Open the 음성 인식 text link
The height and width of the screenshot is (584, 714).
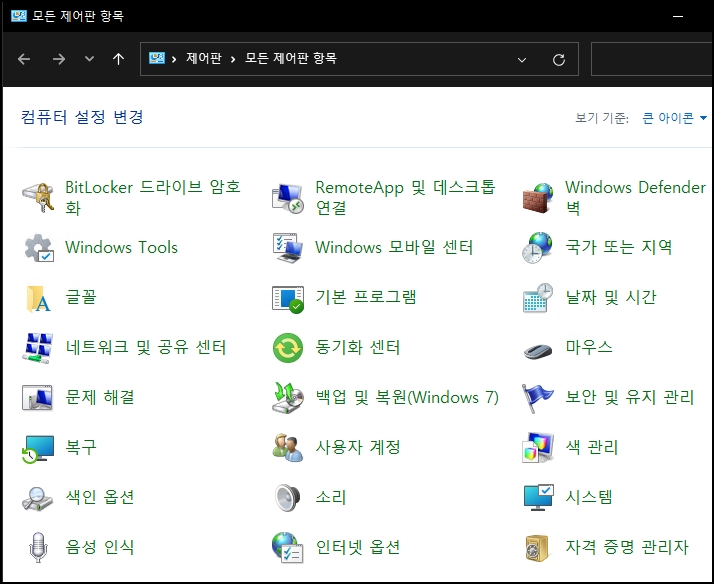pyautogui.click(x=100, y=547)
